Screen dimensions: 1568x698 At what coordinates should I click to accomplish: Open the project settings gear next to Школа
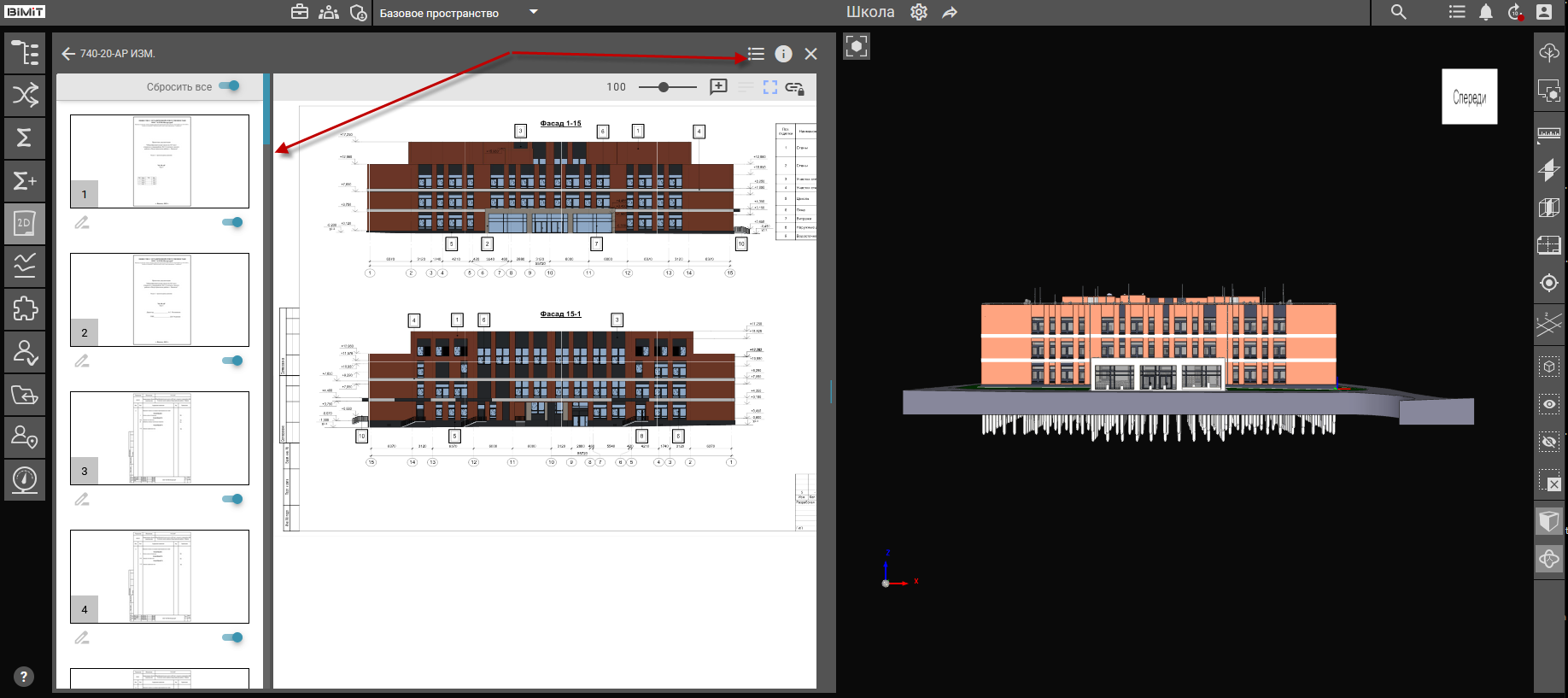coord(919,12)
